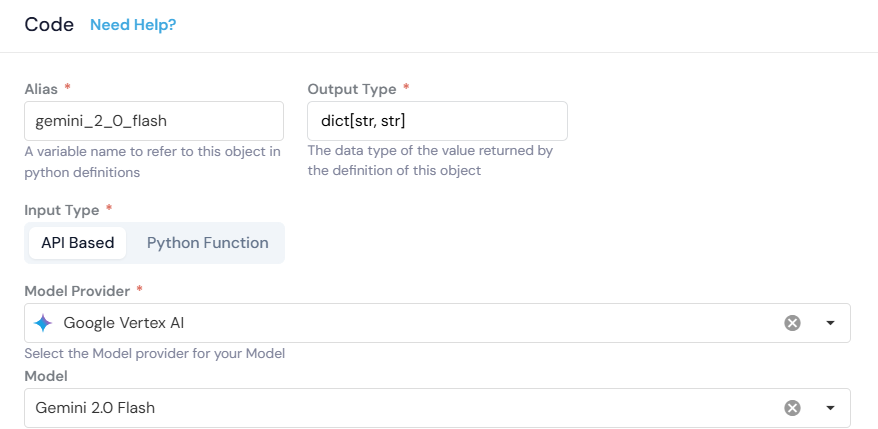
Task: Expand the Model Provider dropdown arrow
Action: coord(830,323)
